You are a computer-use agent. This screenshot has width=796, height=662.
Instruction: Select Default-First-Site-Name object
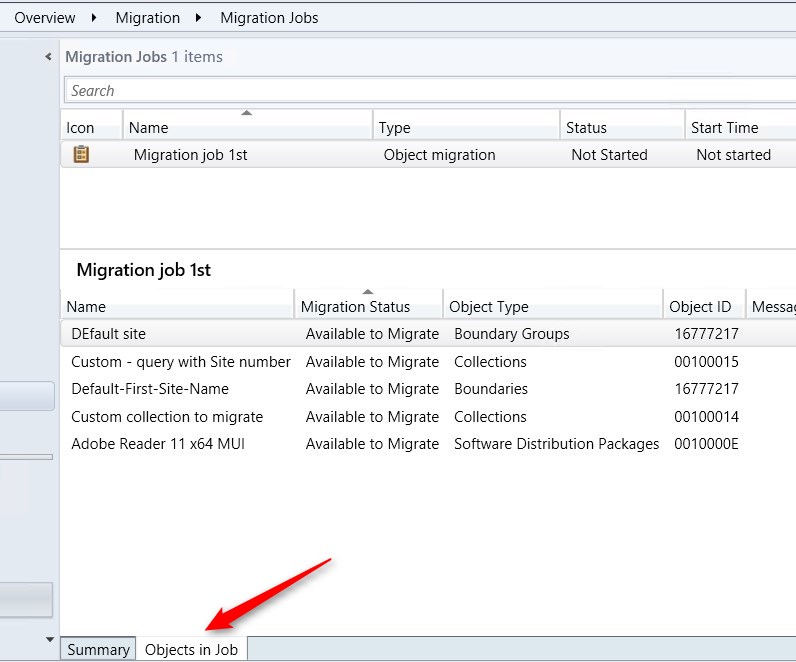coord(150,389)
